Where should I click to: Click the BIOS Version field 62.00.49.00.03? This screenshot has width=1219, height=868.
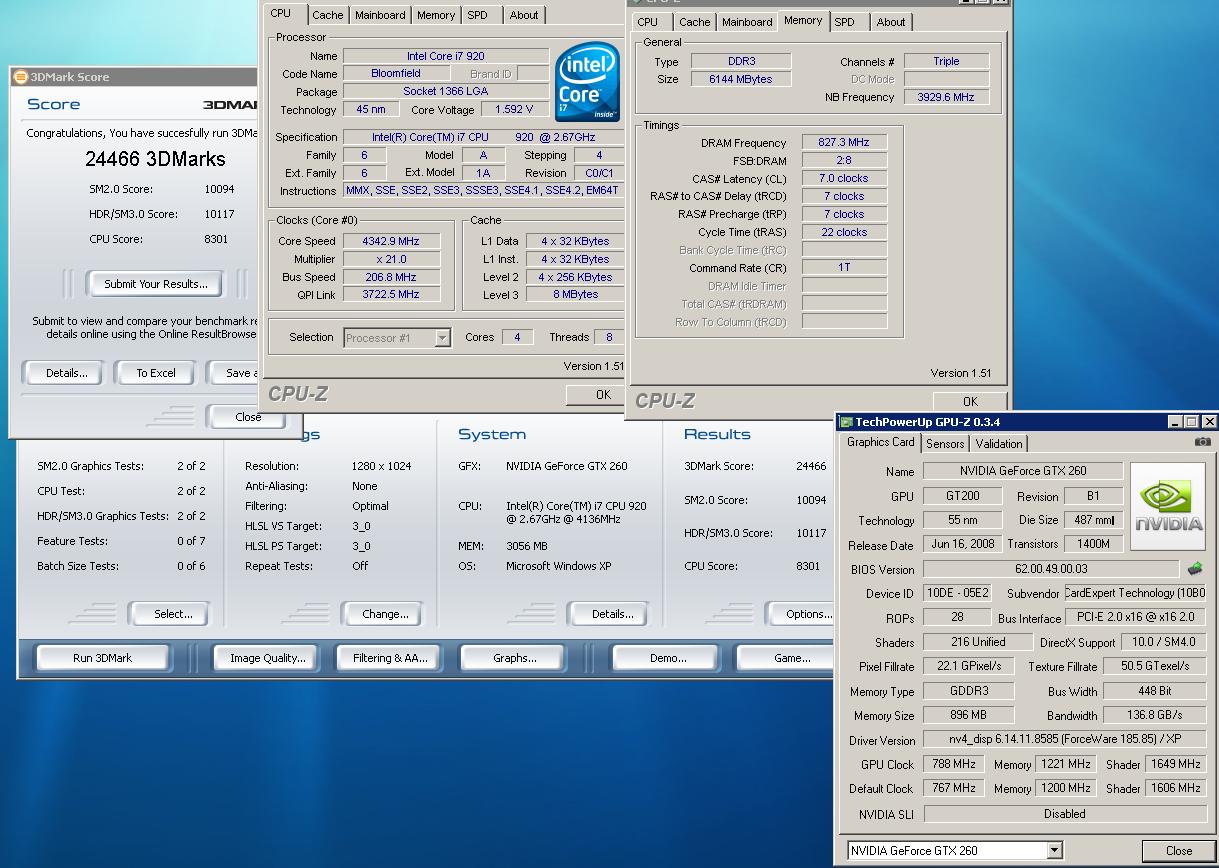click(1051, 569)
